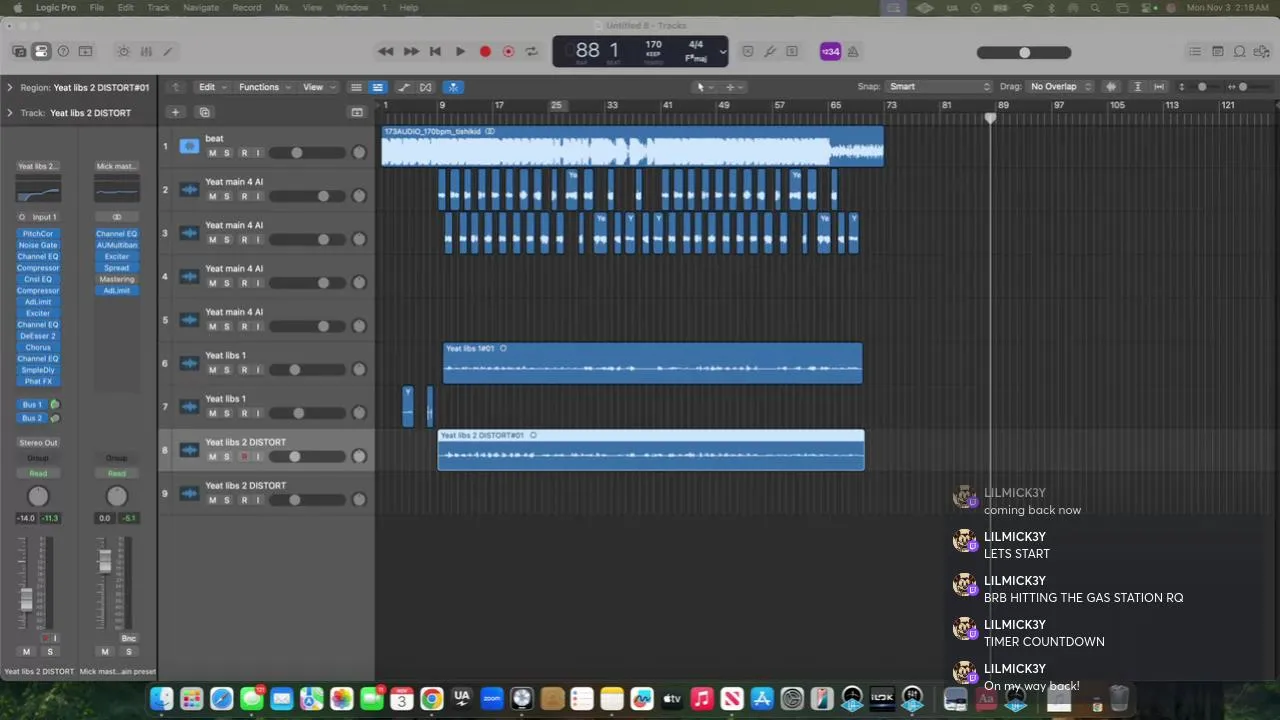This screenshot has width=1280, height=720.
Task: Open the Mastering plugin on Mick mast channel
Action: 117,279
